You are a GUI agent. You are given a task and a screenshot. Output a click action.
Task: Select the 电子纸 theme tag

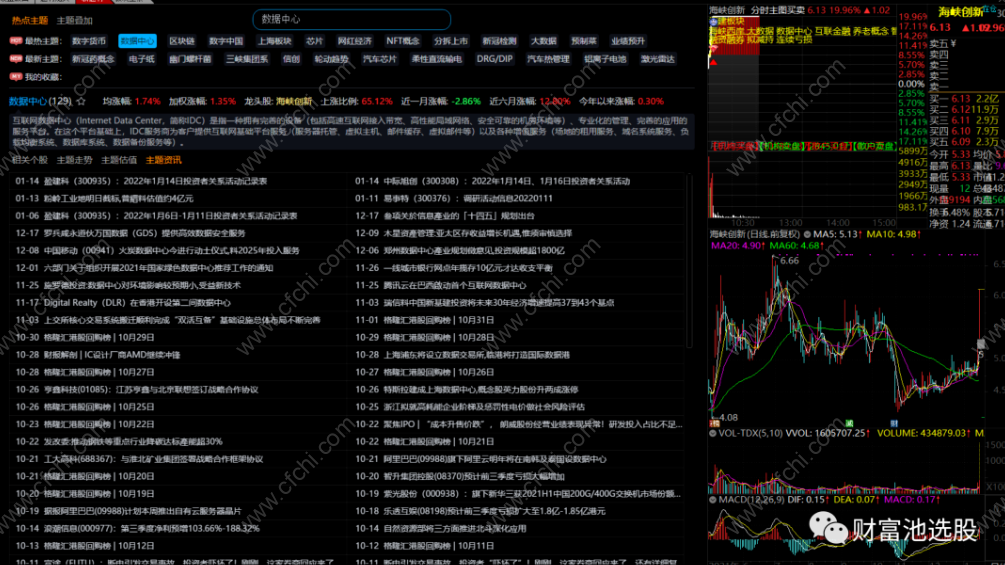click(x=142, y=59)
